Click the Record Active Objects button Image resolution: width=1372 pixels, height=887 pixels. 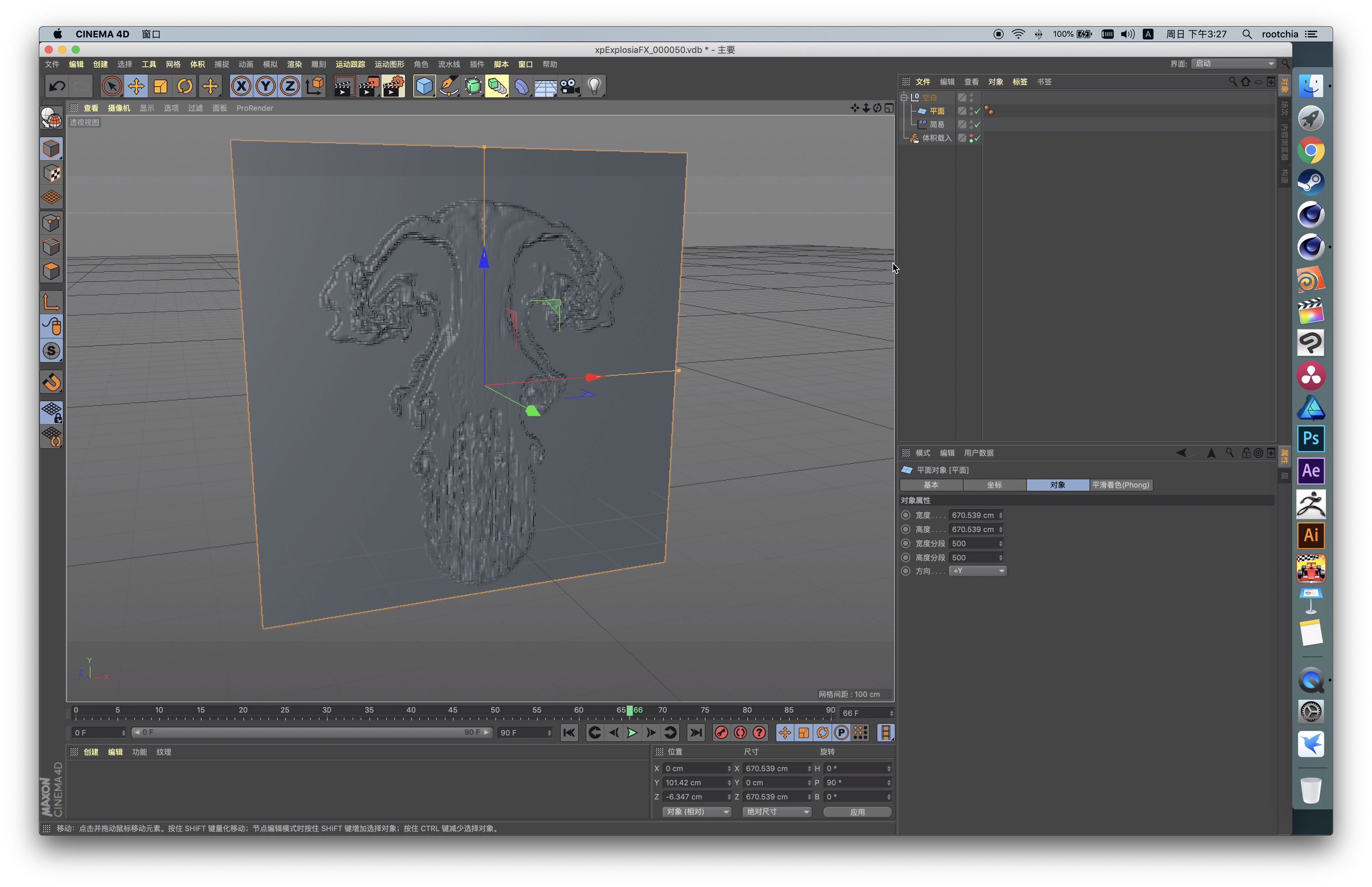click(x=721, y=733)
